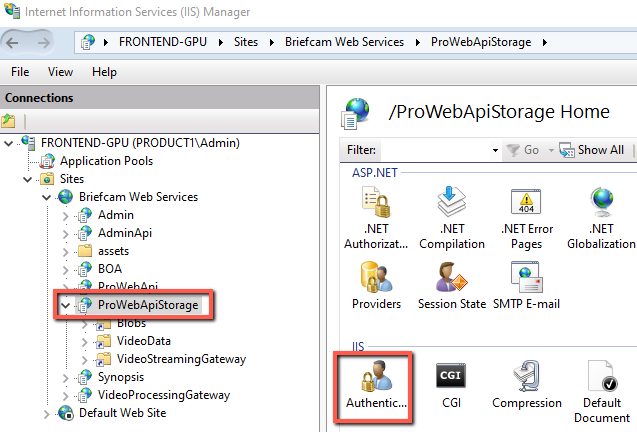Viewport: 637px width, 432px height.
Task: Select the assets folder node
Action: tap(113, 251)
